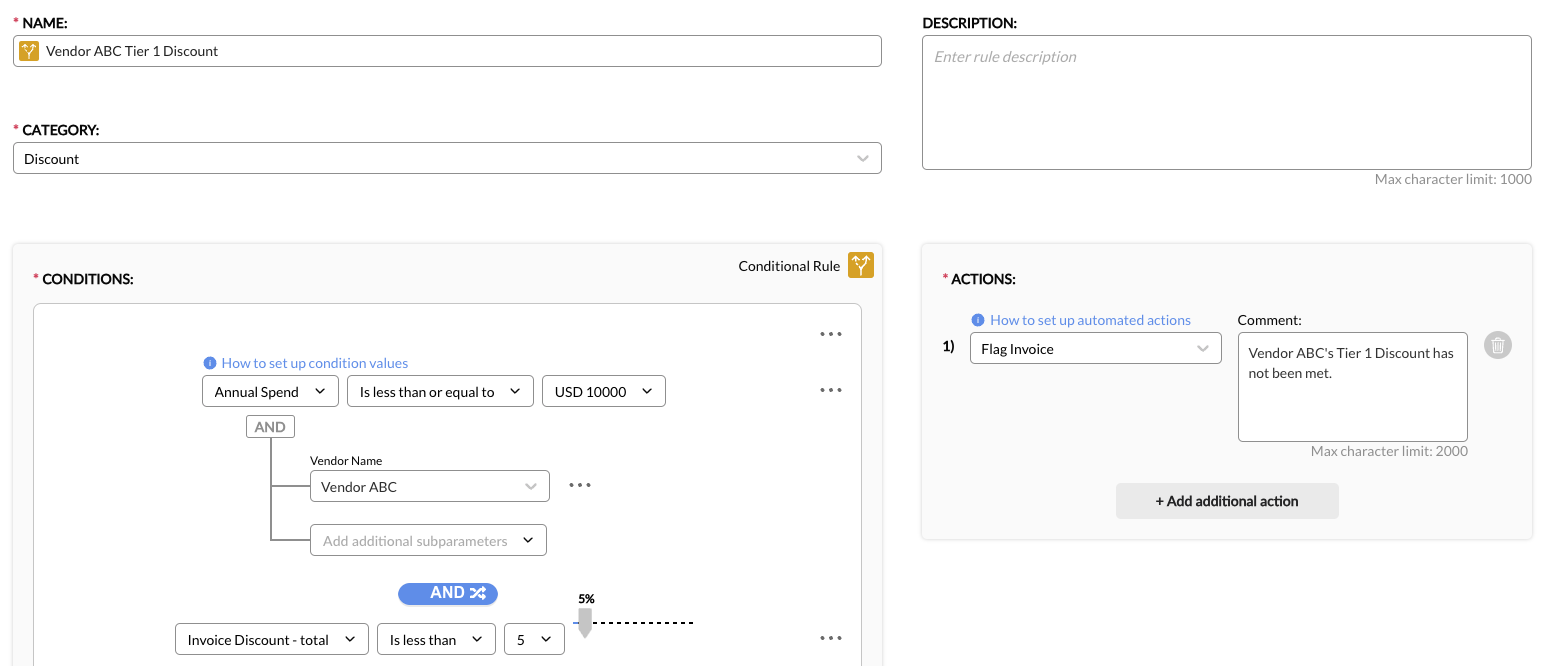This screenshot has width=1550, height=666.
Task: Open ellipsis menu beside Annual Spend condition
Action: tap(831, 390)
